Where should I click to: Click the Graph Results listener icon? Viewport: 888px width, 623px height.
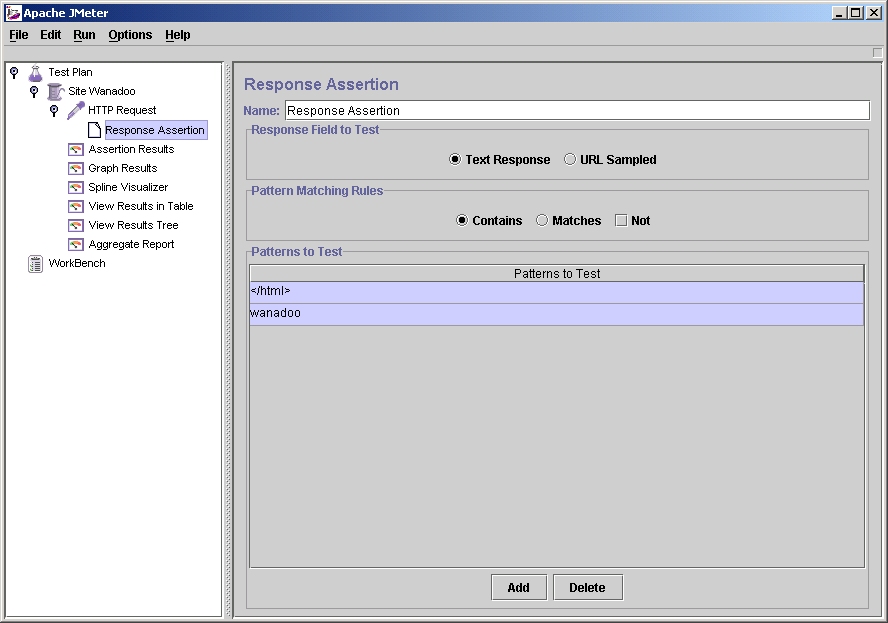(75, 168)
